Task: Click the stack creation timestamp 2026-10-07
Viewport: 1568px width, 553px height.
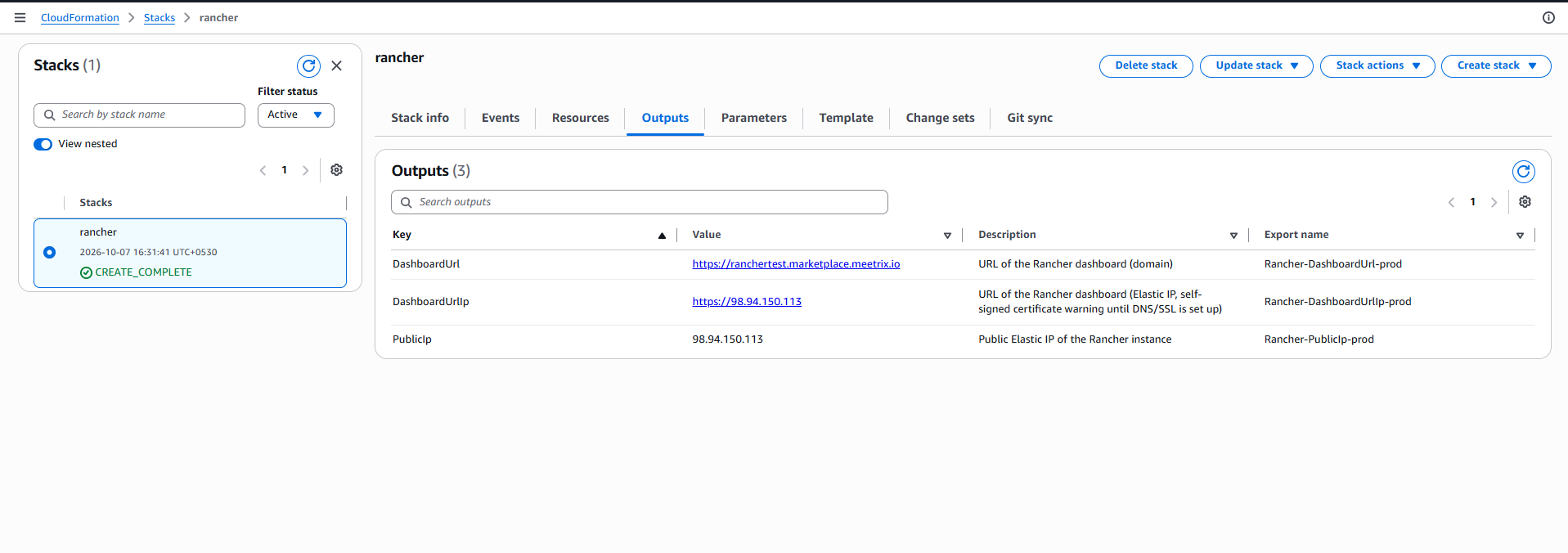Action: [x=148, y=253]
